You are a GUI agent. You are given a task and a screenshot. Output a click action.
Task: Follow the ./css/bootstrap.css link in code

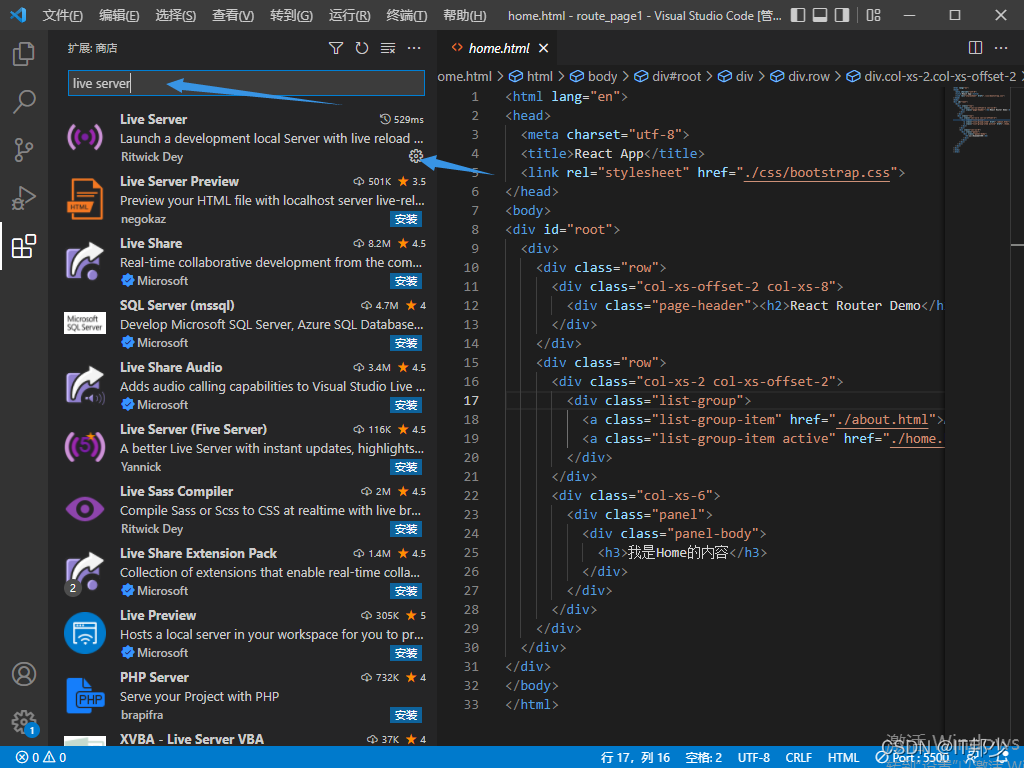tap(817, 172)
